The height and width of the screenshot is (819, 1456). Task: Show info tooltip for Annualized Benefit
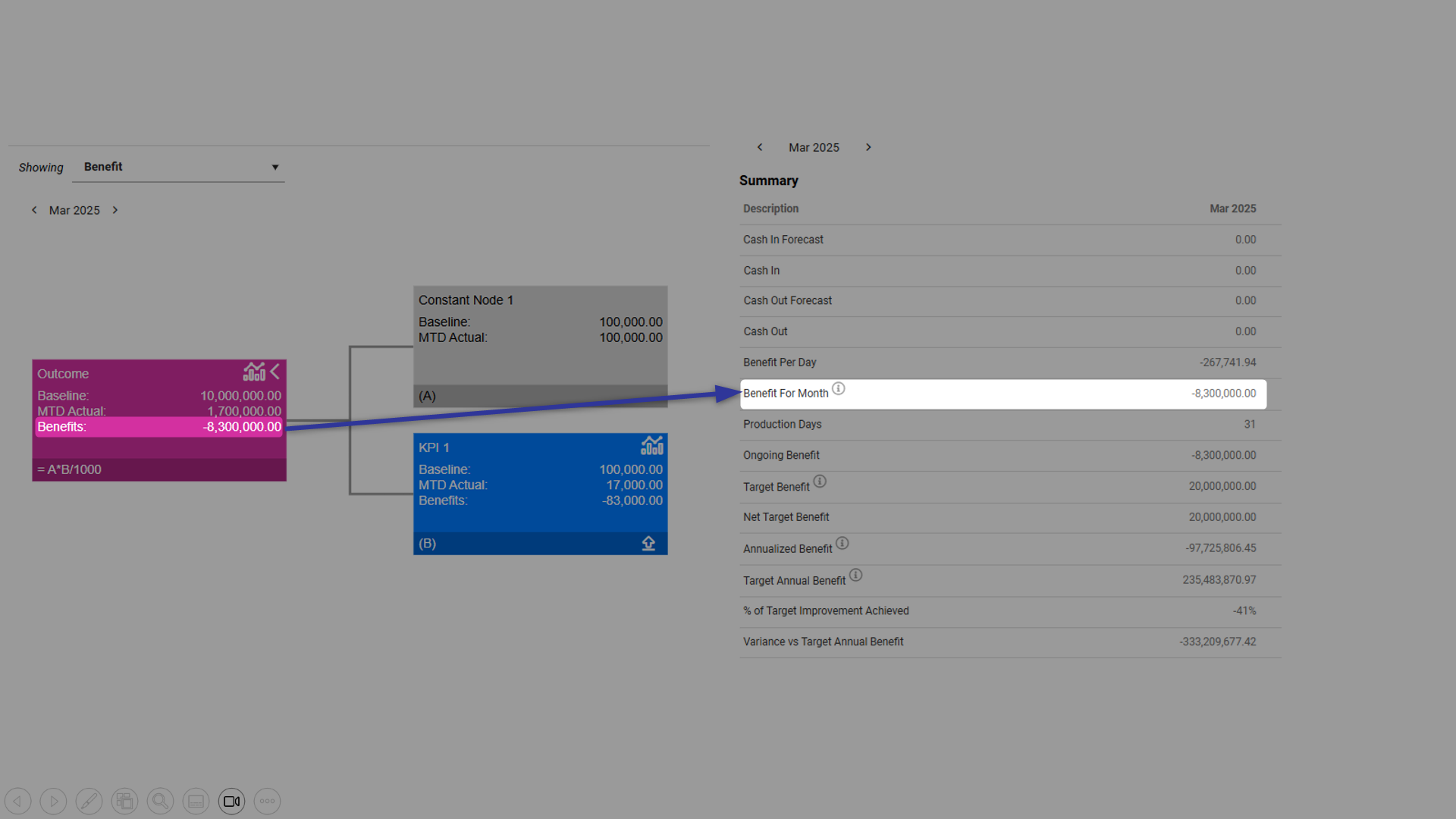[x=842, y=544]
